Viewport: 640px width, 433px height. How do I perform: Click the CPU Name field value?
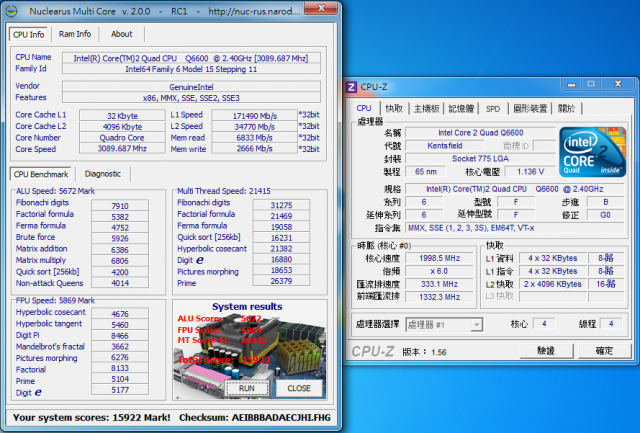(x=191, y=58)
